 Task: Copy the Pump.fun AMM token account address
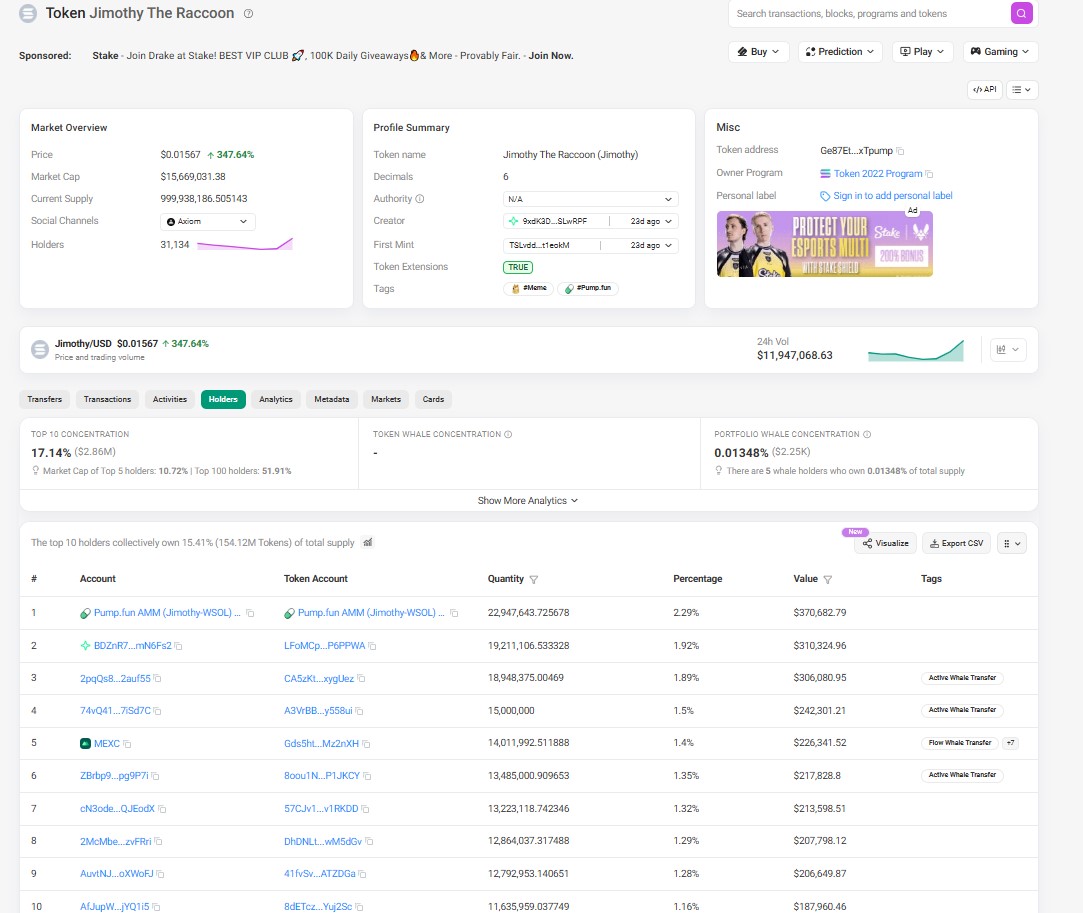(x=454, y=613)
